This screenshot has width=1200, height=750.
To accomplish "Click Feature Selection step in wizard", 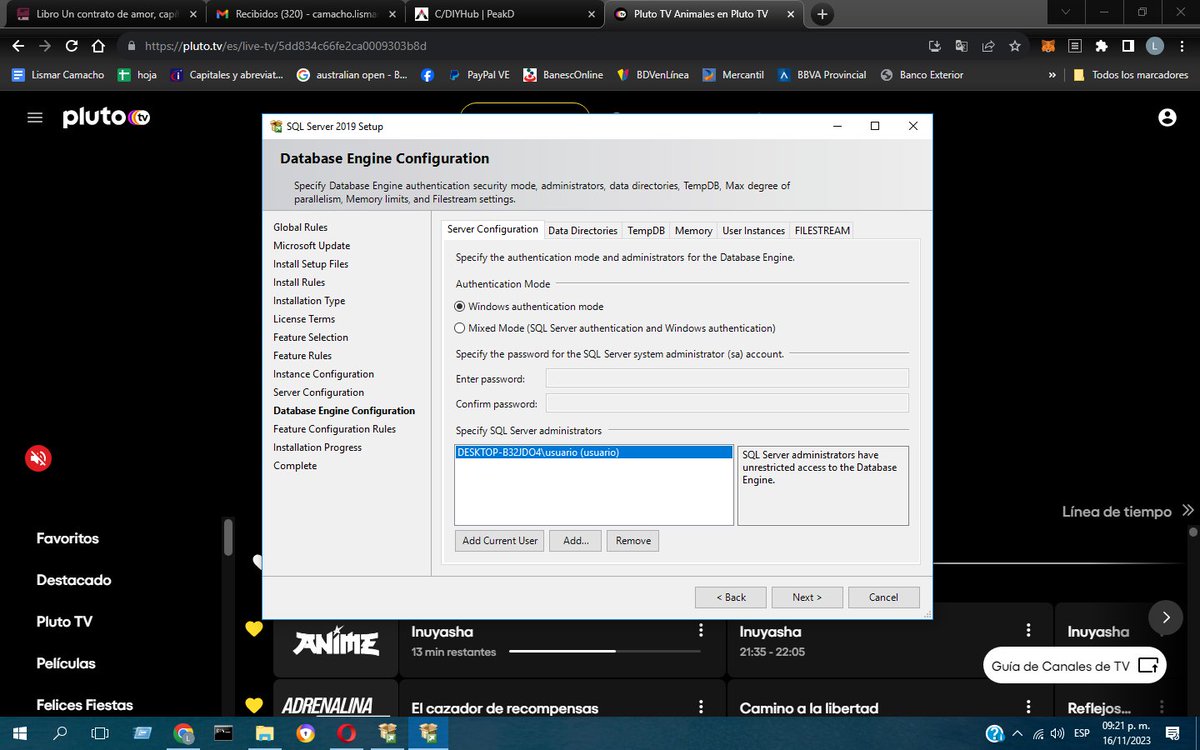I will (x=311, y=337).
